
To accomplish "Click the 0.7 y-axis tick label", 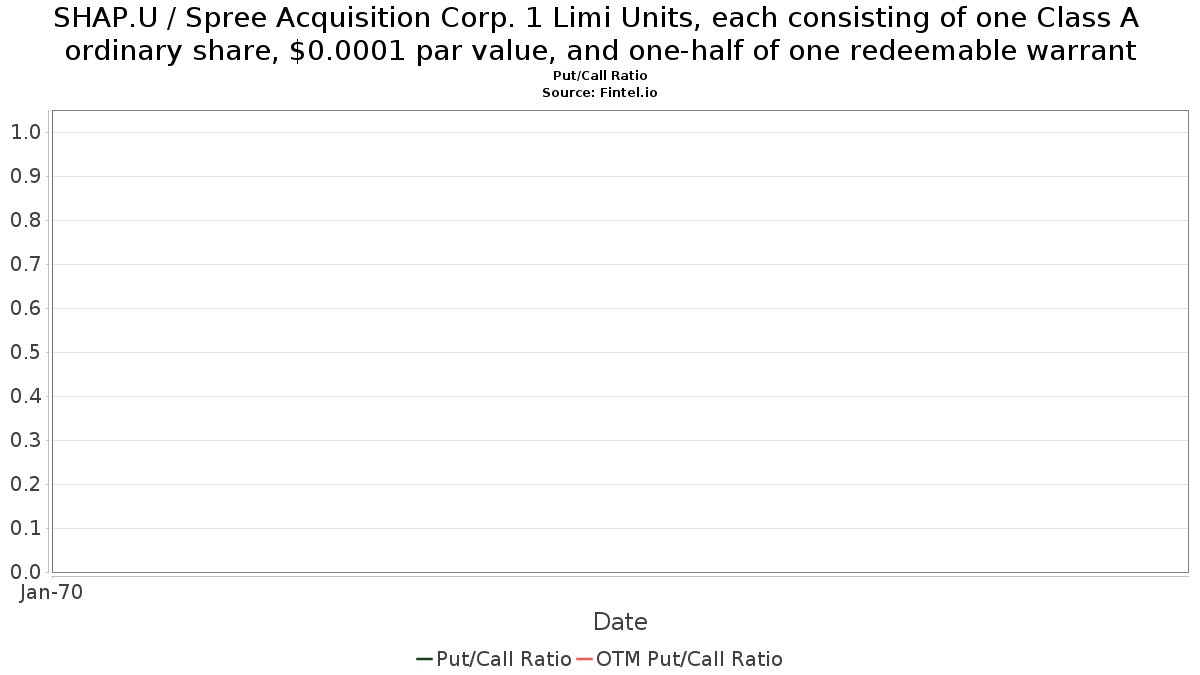I will pos(25,264).
